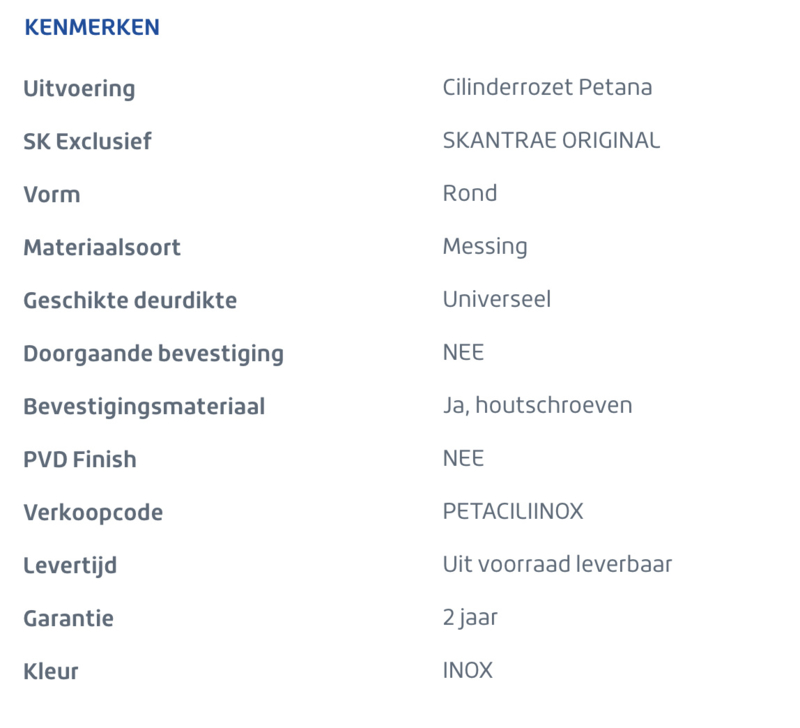Select the Levertijd label

70,566
